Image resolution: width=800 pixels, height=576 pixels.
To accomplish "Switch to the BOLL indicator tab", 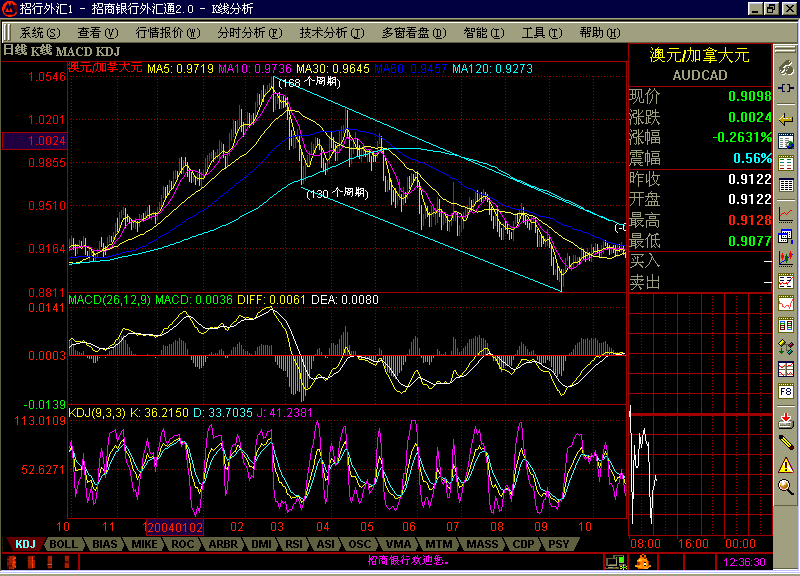I will (x=63, y=544).
